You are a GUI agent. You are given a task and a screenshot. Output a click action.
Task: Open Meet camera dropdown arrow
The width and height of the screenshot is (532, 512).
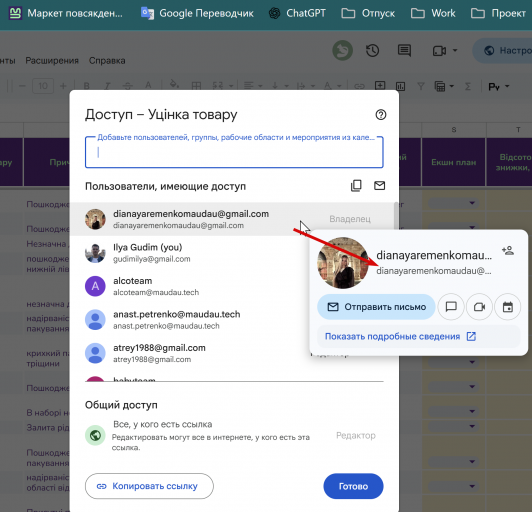455,51
